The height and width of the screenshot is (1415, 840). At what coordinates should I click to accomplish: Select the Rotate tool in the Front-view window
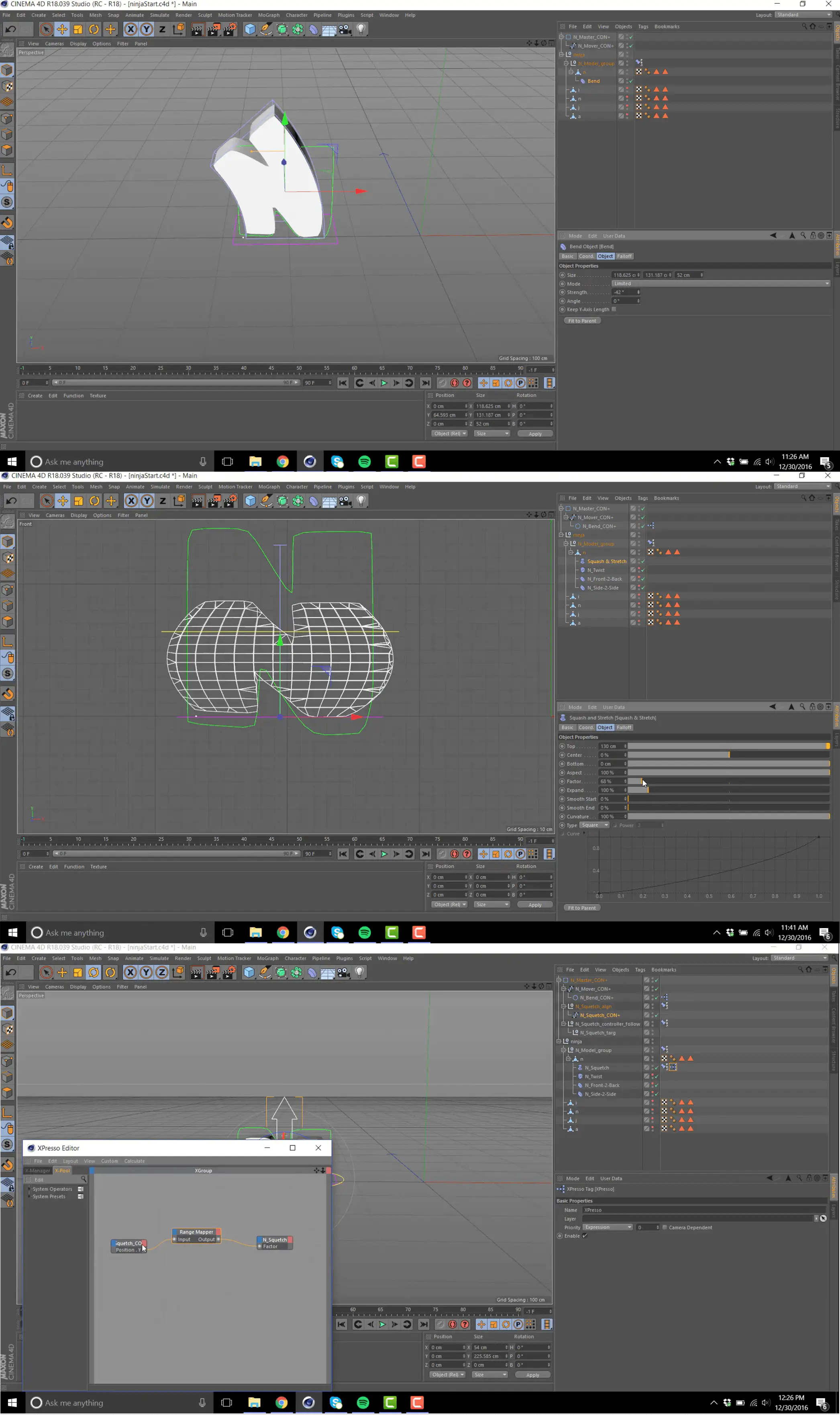tap(94, 501)
